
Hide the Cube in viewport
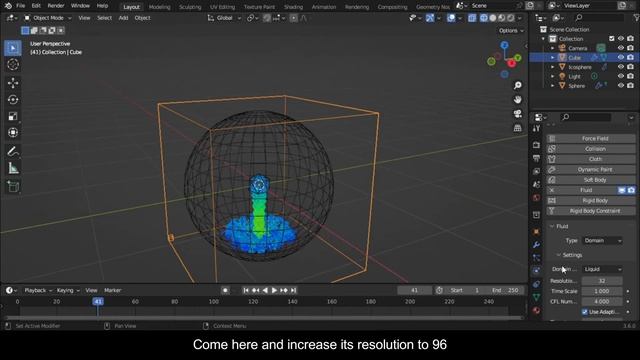pyautogui.click(x=621, y=58)
